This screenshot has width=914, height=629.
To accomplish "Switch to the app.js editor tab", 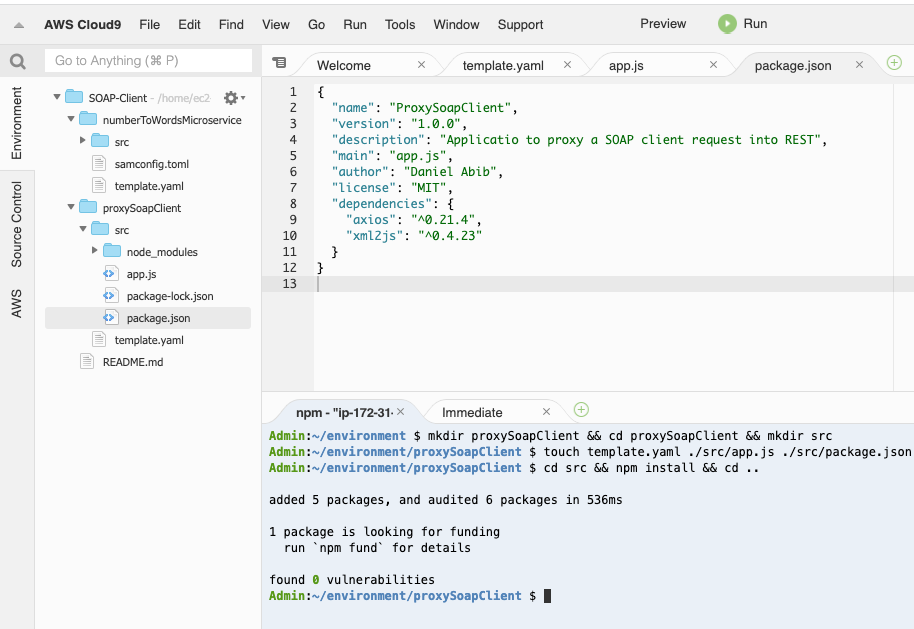I will (x=626, y=65).
